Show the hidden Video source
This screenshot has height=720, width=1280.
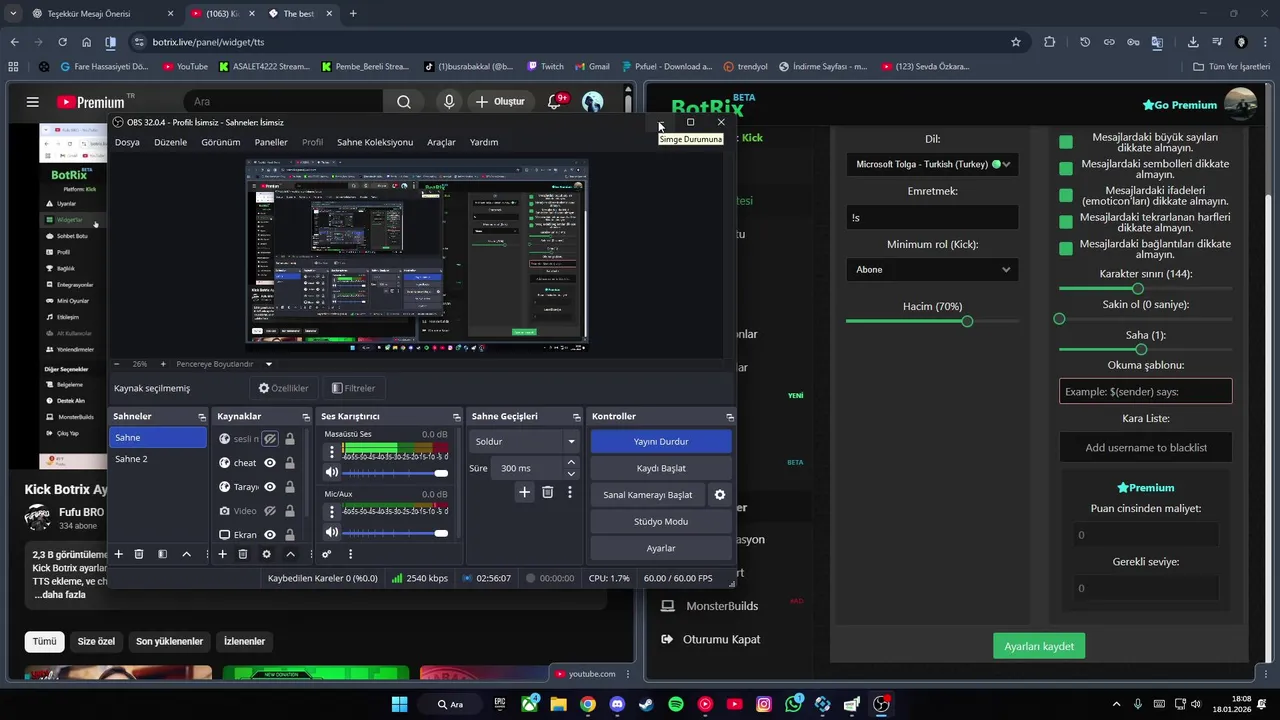(270, 511)
